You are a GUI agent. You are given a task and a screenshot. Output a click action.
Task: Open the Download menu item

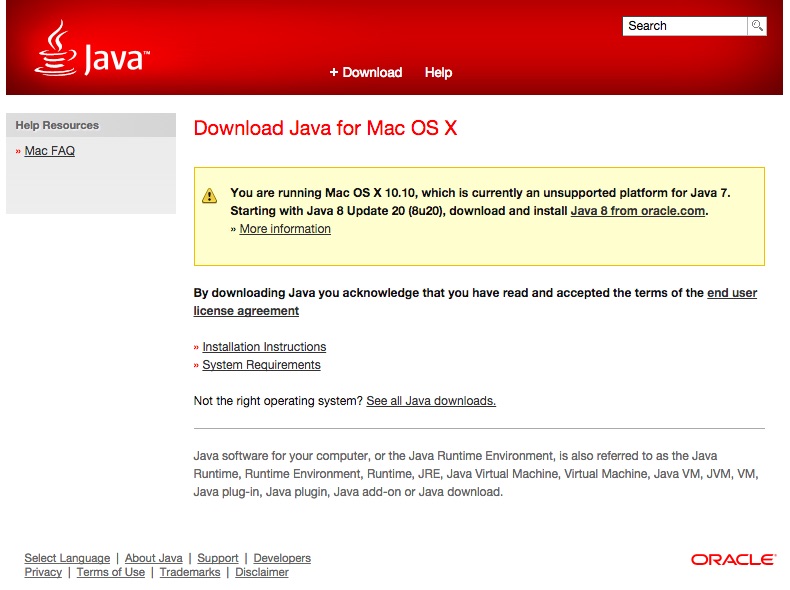366,72
